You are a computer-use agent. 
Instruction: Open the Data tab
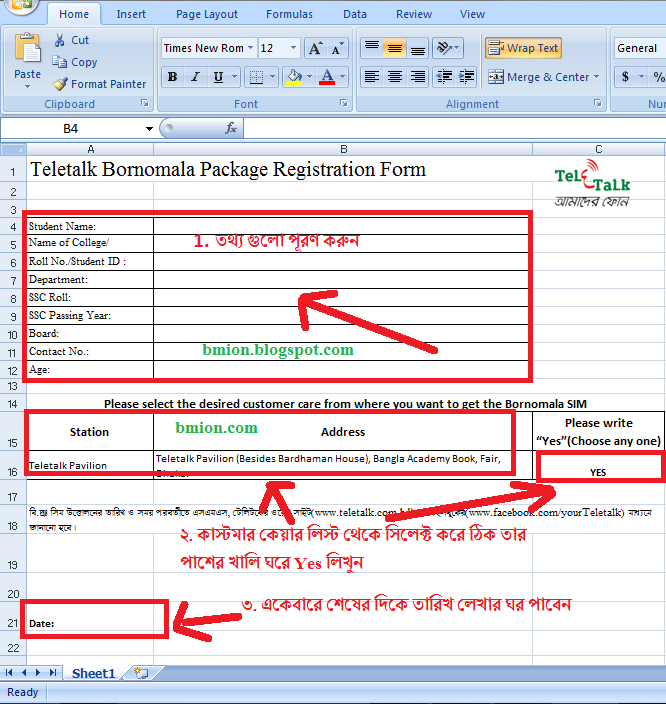pyautogui.click(x=355, y=14)
